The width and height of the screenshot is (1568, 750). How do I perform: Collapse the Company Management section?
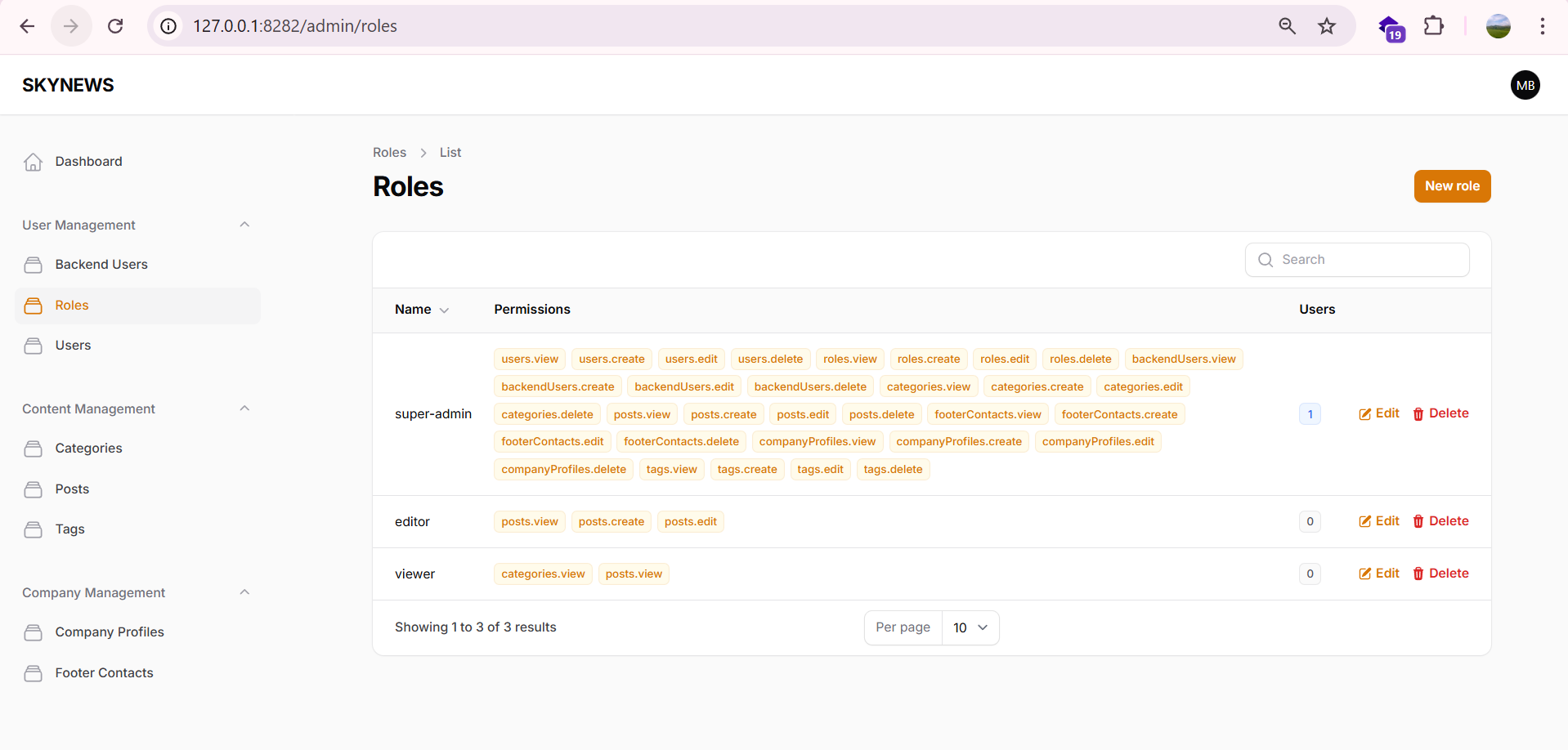pos(244,592)
